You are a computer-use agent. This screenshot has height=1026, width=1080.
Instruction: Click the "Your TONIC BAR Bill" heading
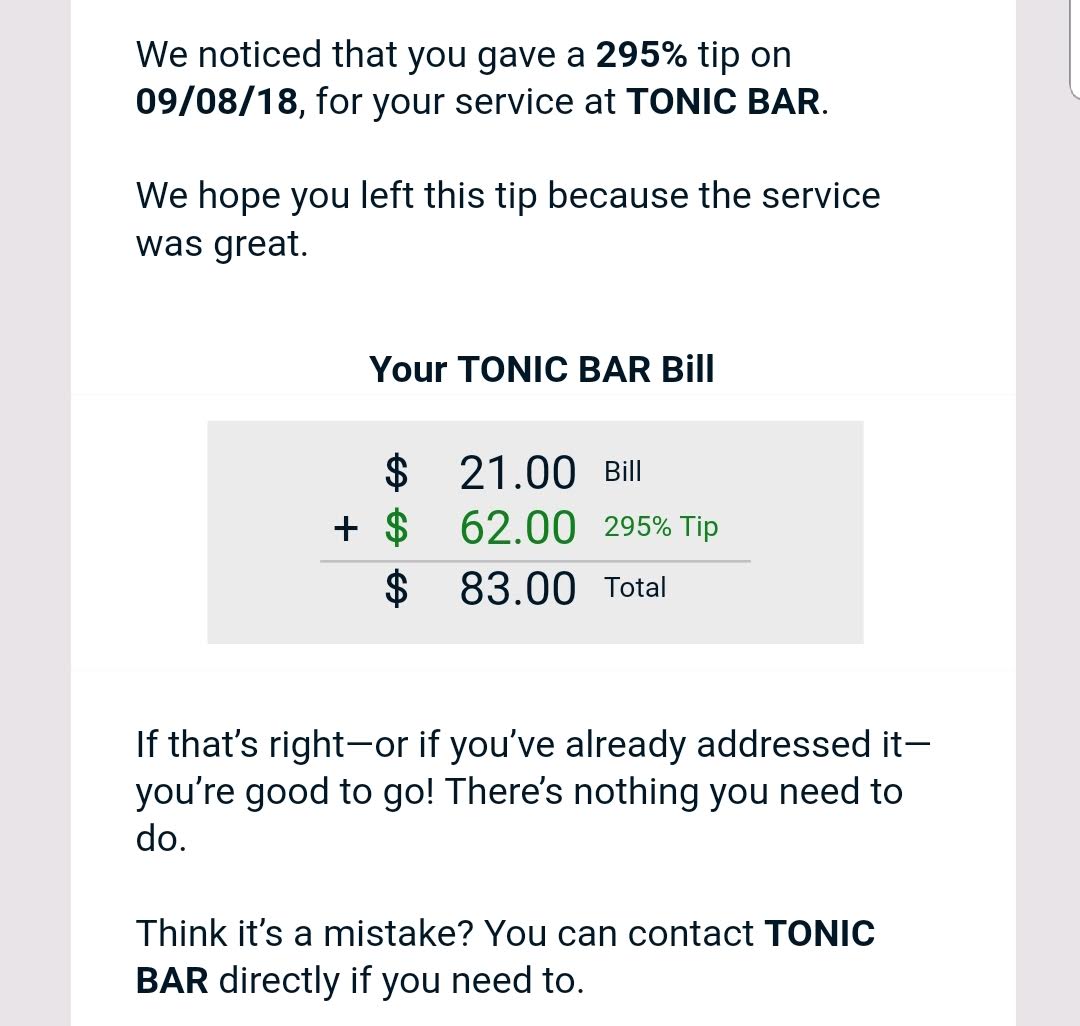(x=541, y=369)
